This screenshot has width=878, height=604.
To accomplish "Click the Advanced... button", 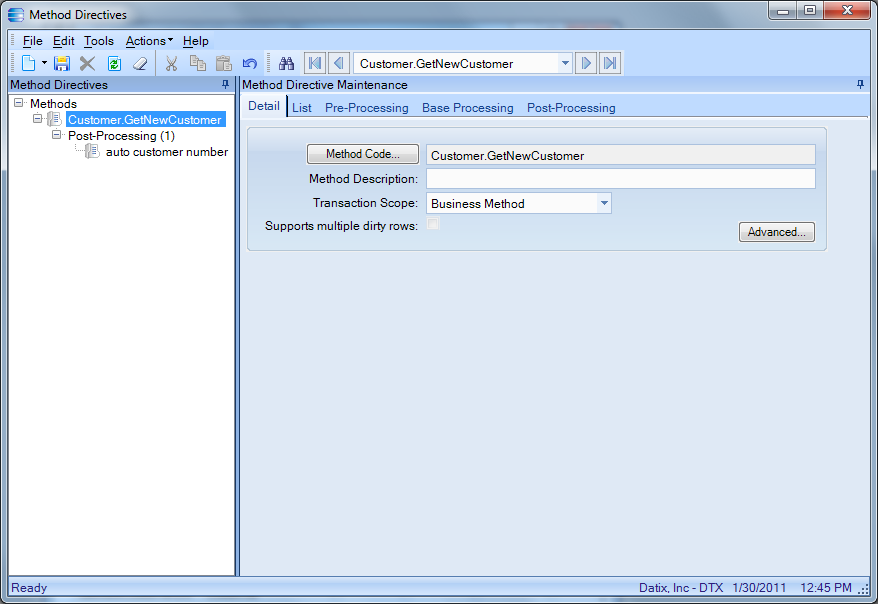I will point(776,232).
